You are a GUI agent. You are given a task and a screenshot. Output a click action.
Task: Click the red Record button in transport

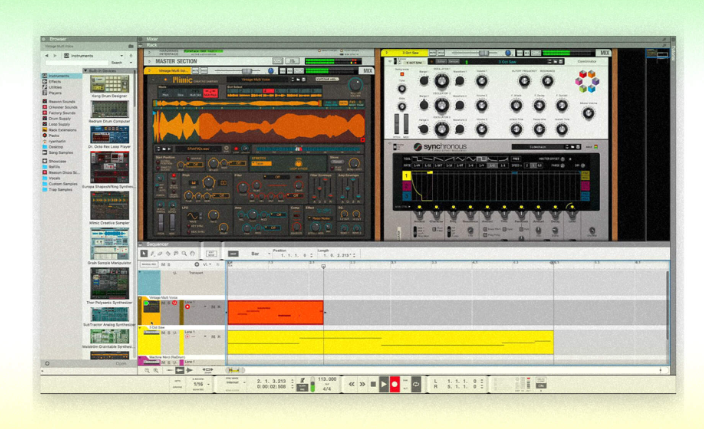395,385
